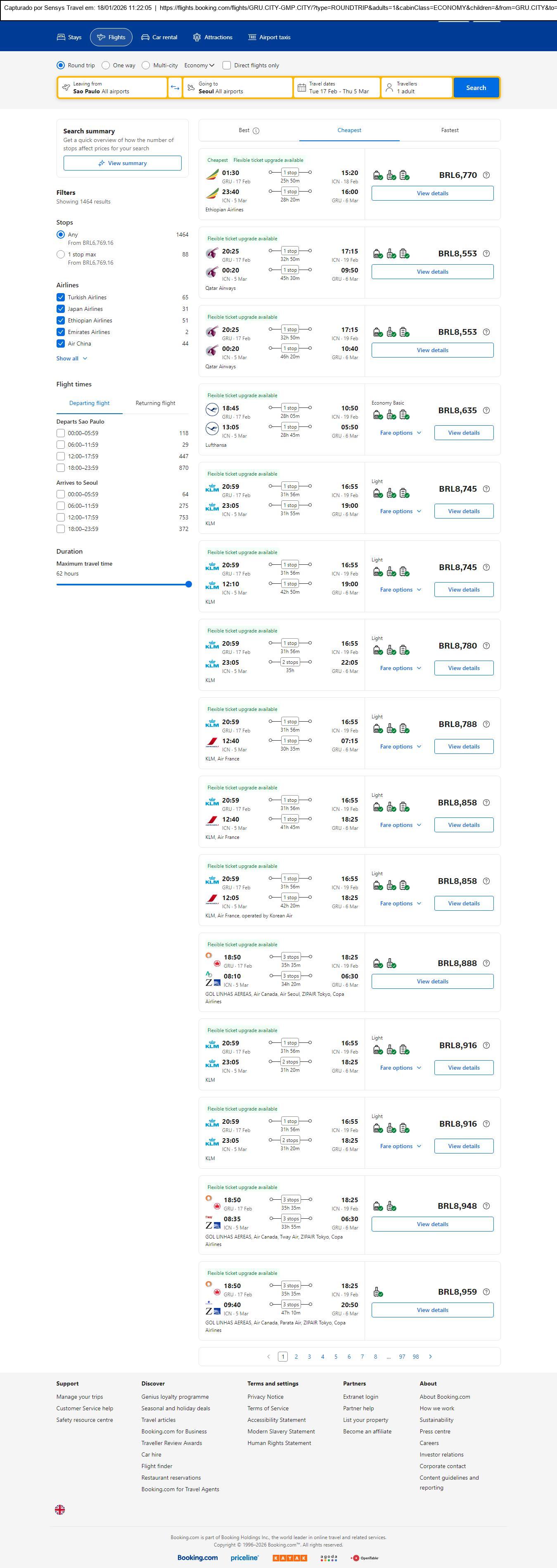Click the help icon beside BRL8,635 Lufthansa price
The height and width of the screenshot is (1568, 557).
486,411
